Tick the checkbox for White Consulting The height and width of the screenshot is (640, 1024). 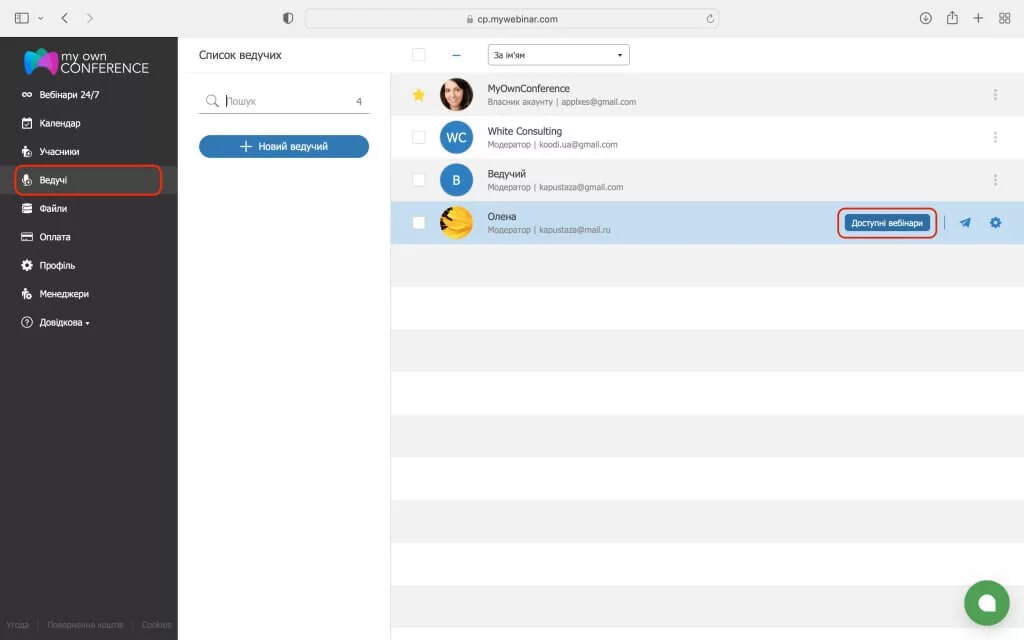(419, 137)
